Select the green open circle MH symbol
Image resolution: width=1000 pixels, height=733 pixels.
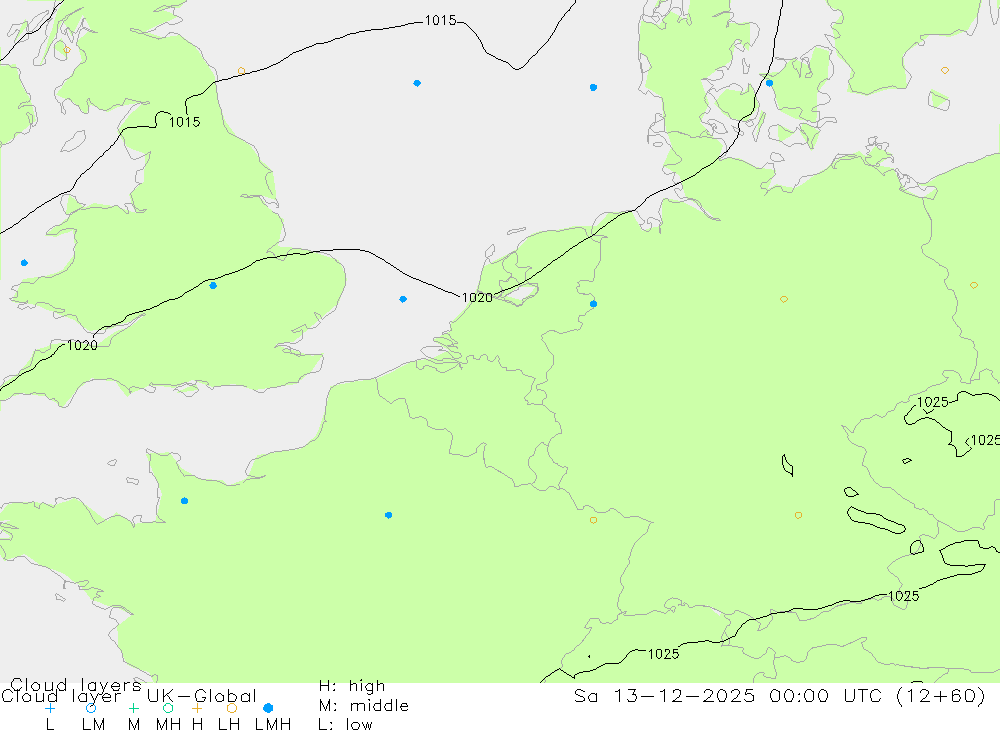tap(168, 708)
